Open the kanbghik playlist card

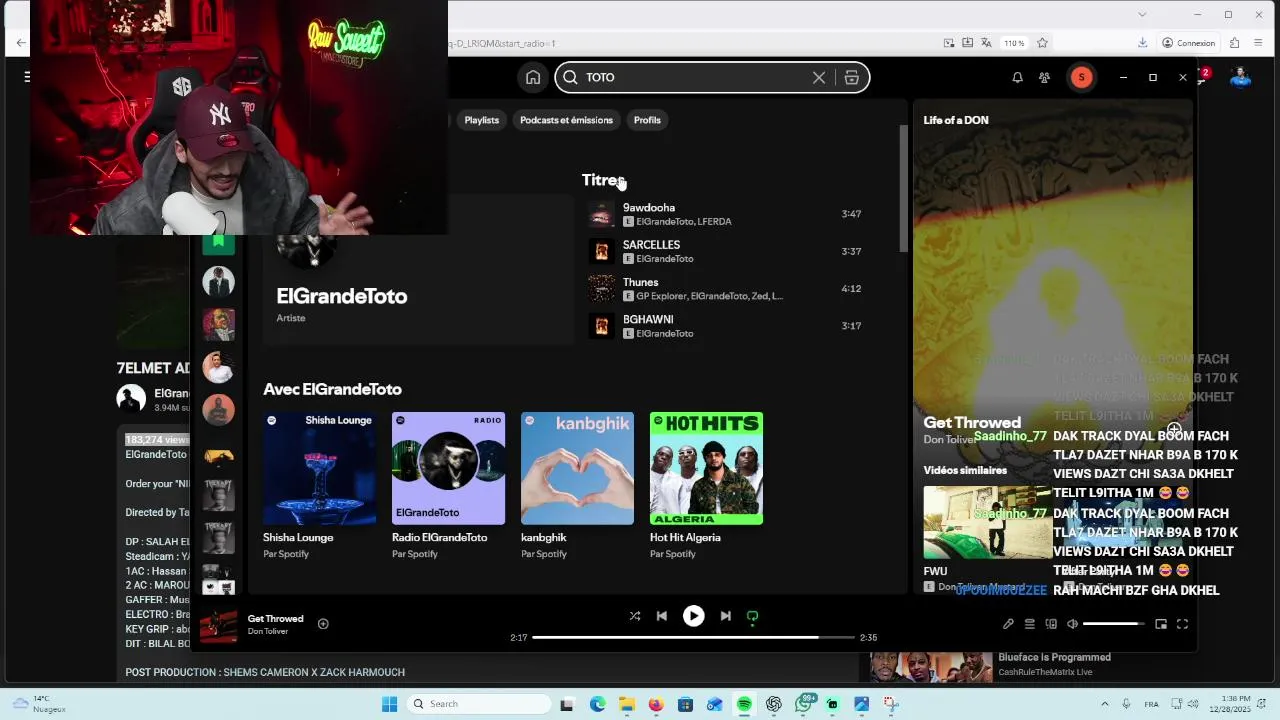click(x=577, y=485)
